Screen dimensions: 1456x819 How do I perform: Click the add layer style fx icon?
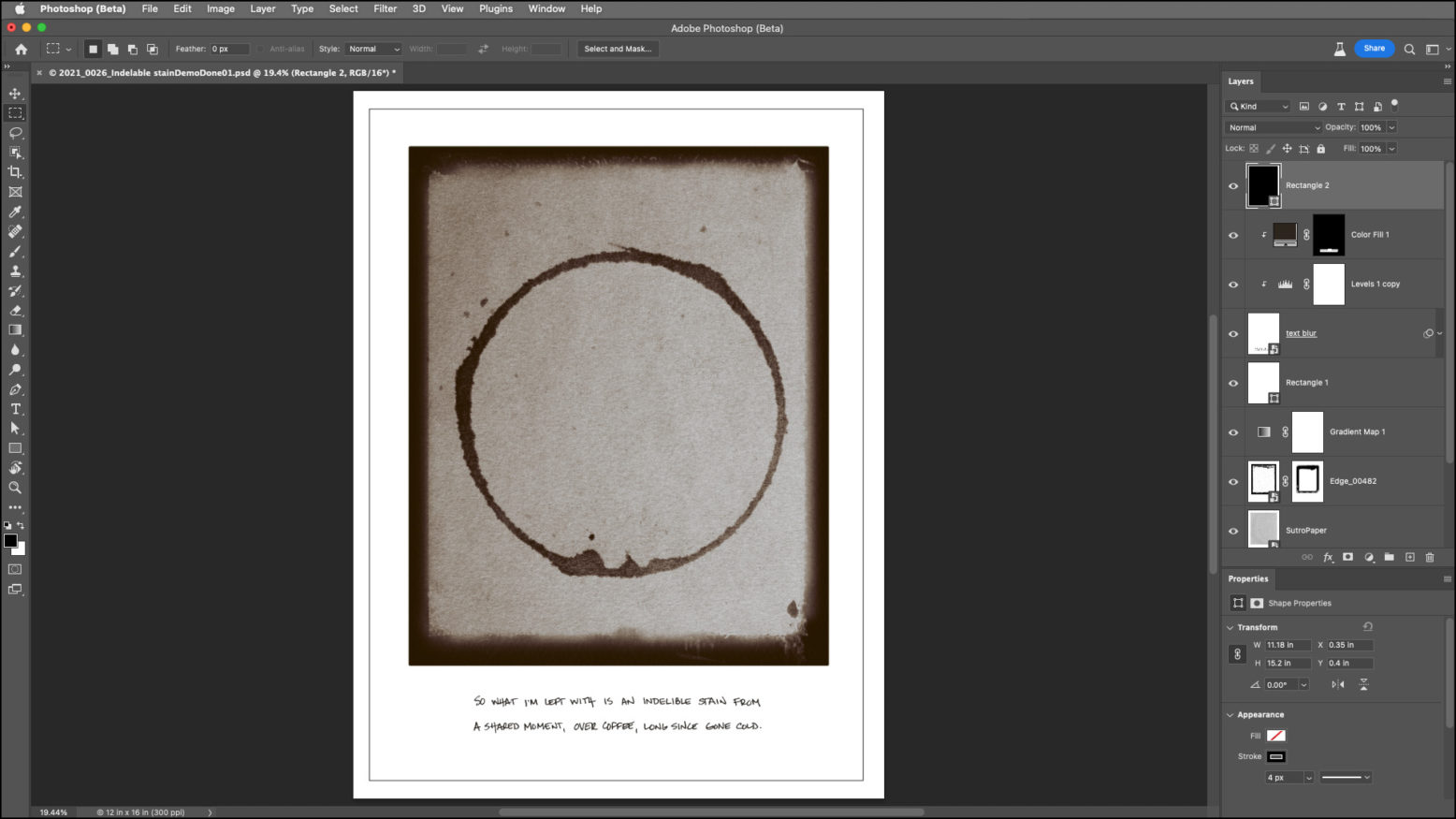(1328, 557)
